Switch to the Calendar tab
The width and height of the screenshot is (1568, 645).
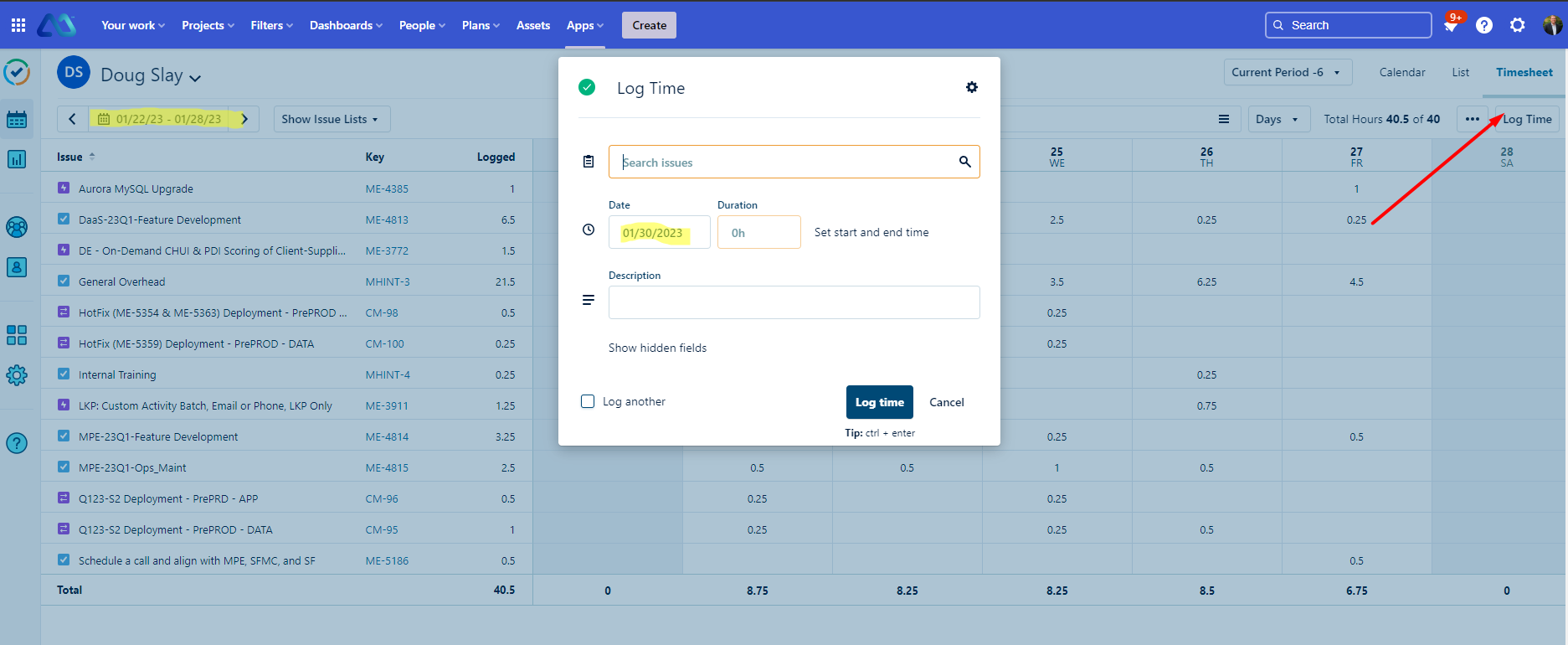point(1401,72)
